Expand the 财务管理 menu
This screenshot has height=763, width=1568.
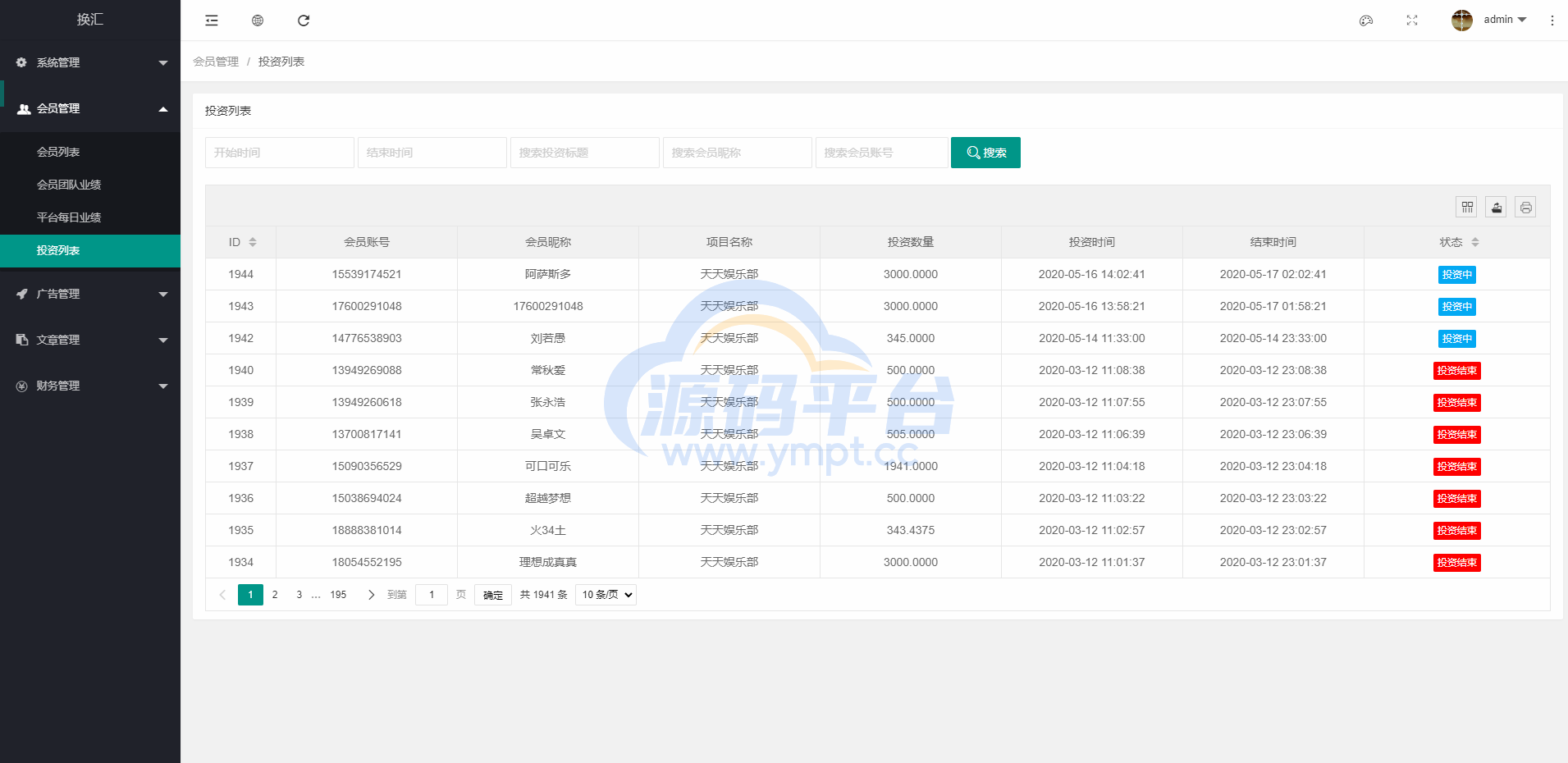tap(90, 386)
